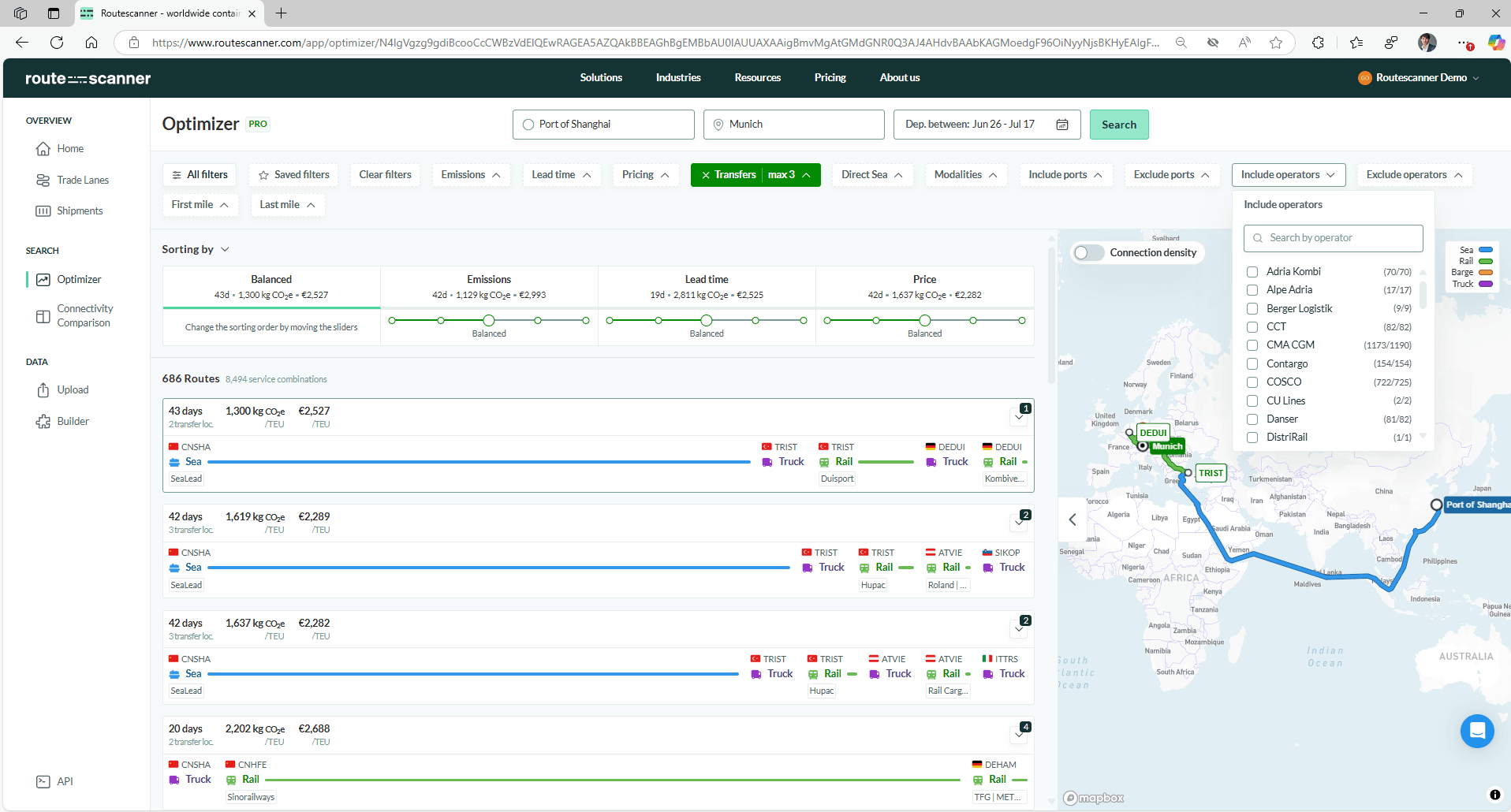The width and height of the screenshot is (1511, 812).
Task: Expand the Lead time filter dropdown
Action: tap(561, 175)
